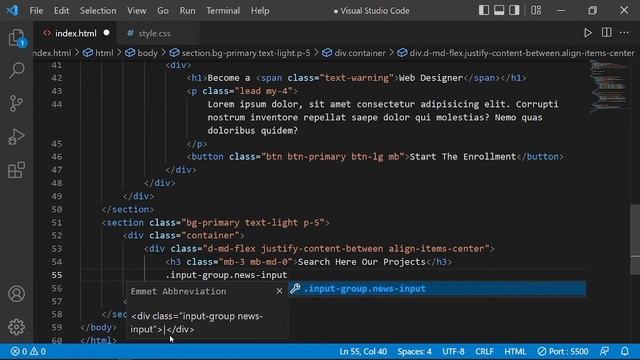Screen dimensions: 640x360
Task: Open the Run and Debug view
Action: (x=16, y=137)
